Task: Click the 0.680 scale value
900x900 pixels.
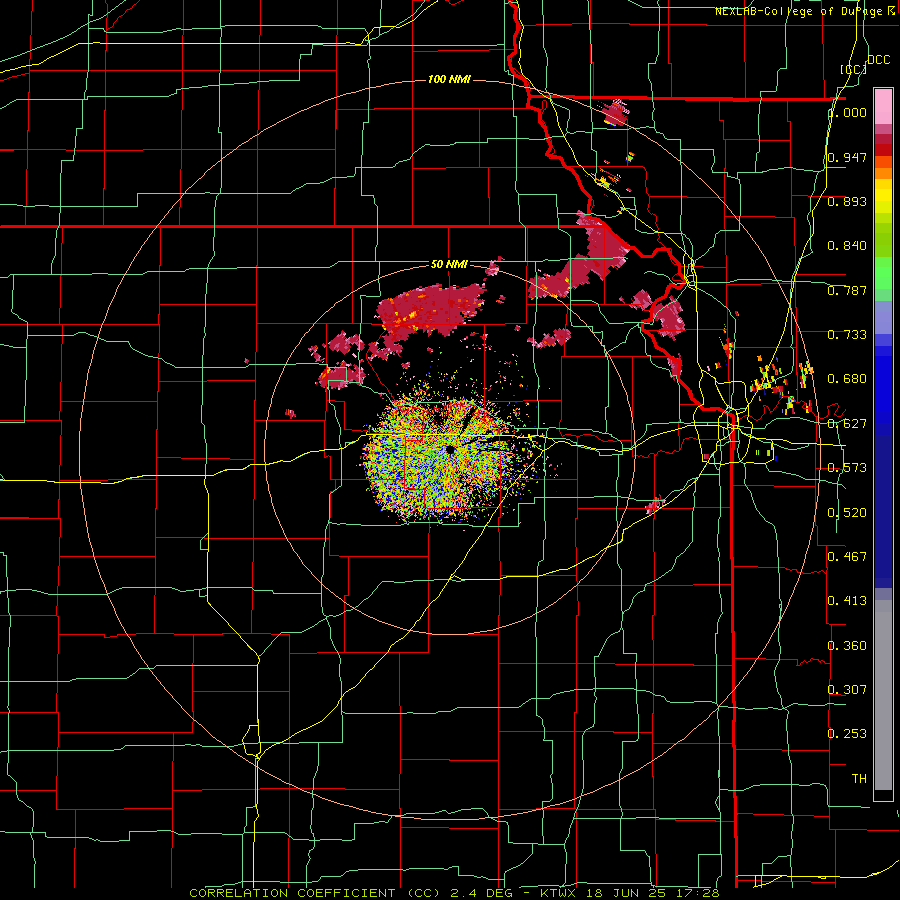Action: pyautogui.click(x=847, y=379)
